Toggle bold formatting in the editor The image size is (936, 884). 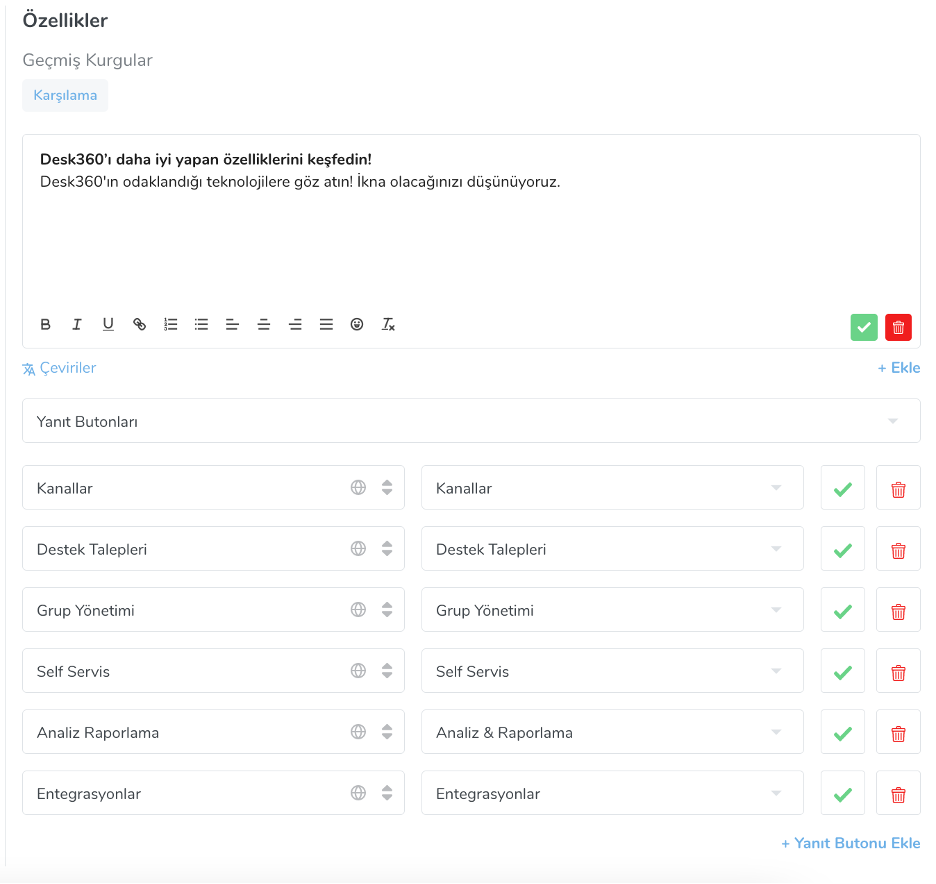tap(45, 325)
